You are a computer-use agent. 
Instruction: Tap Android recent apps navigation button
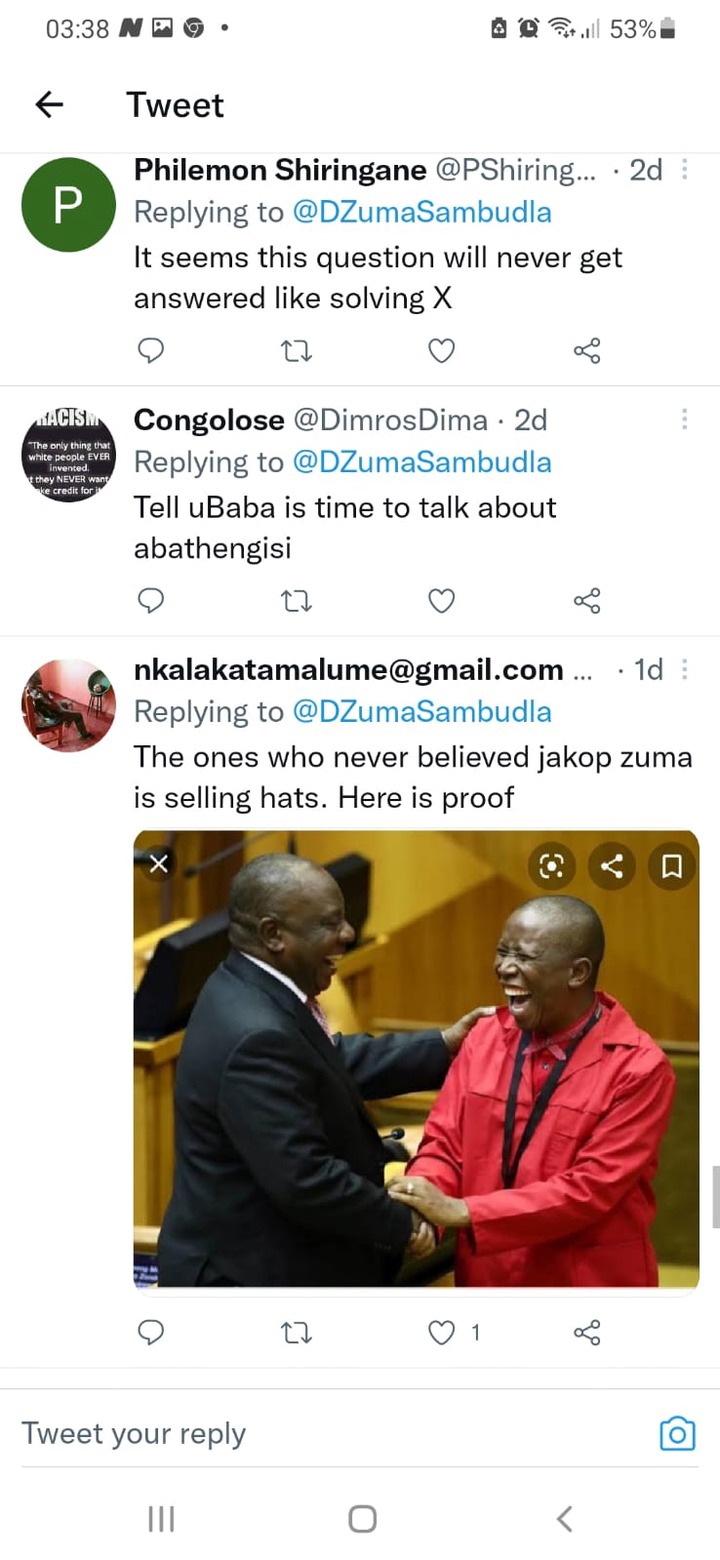pyautogui.click(x=161, y=1519)
